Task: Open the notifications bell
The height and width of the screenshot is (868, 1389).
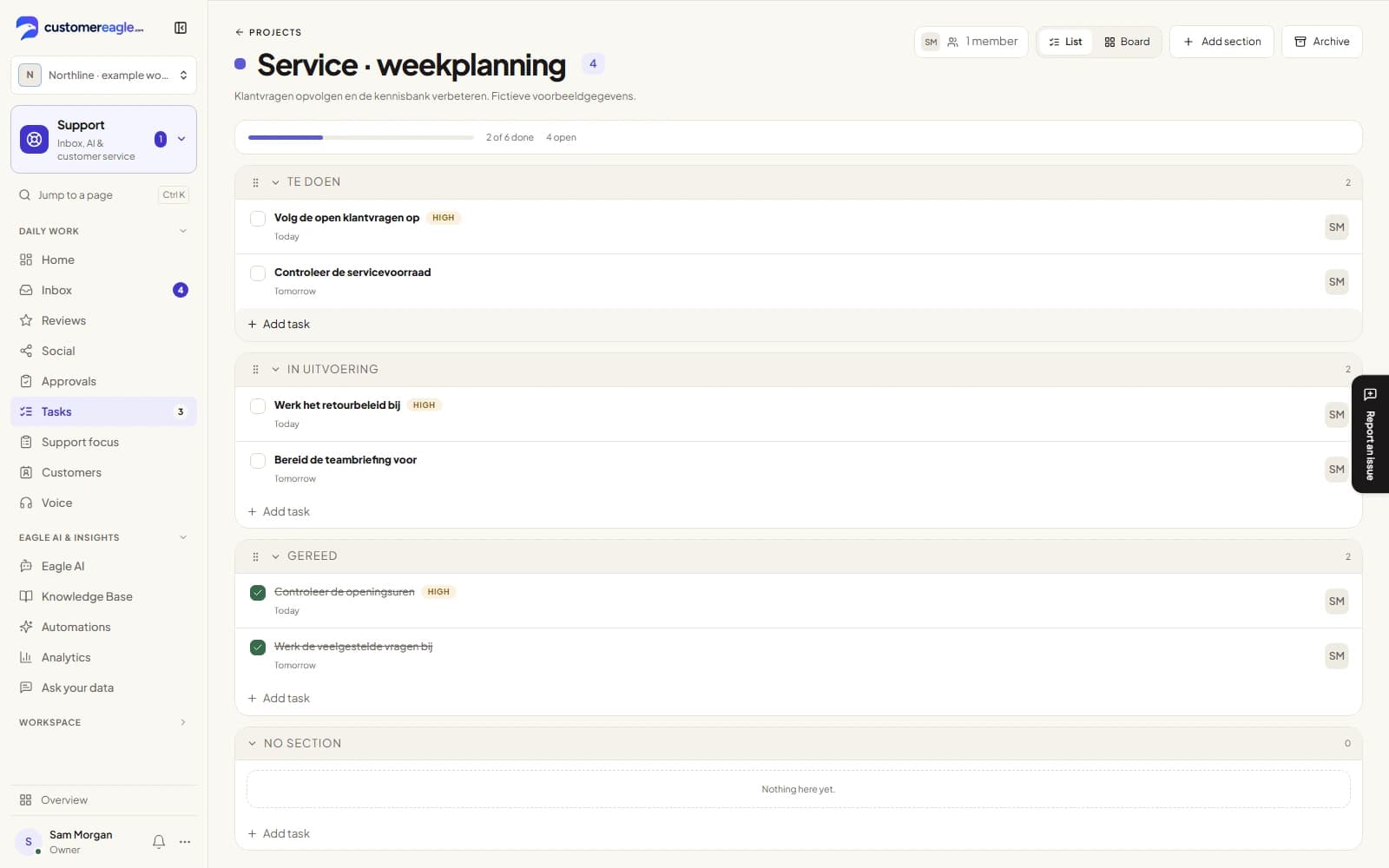Action: (159, 841)
